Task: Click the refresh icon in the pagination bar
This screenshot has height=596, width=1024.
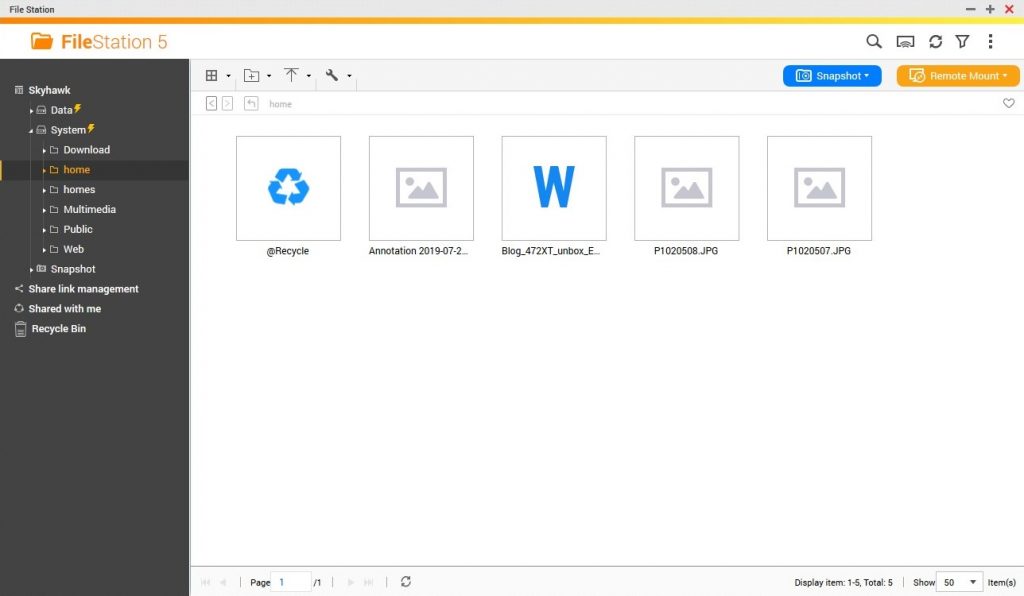Action: point(406,582)
